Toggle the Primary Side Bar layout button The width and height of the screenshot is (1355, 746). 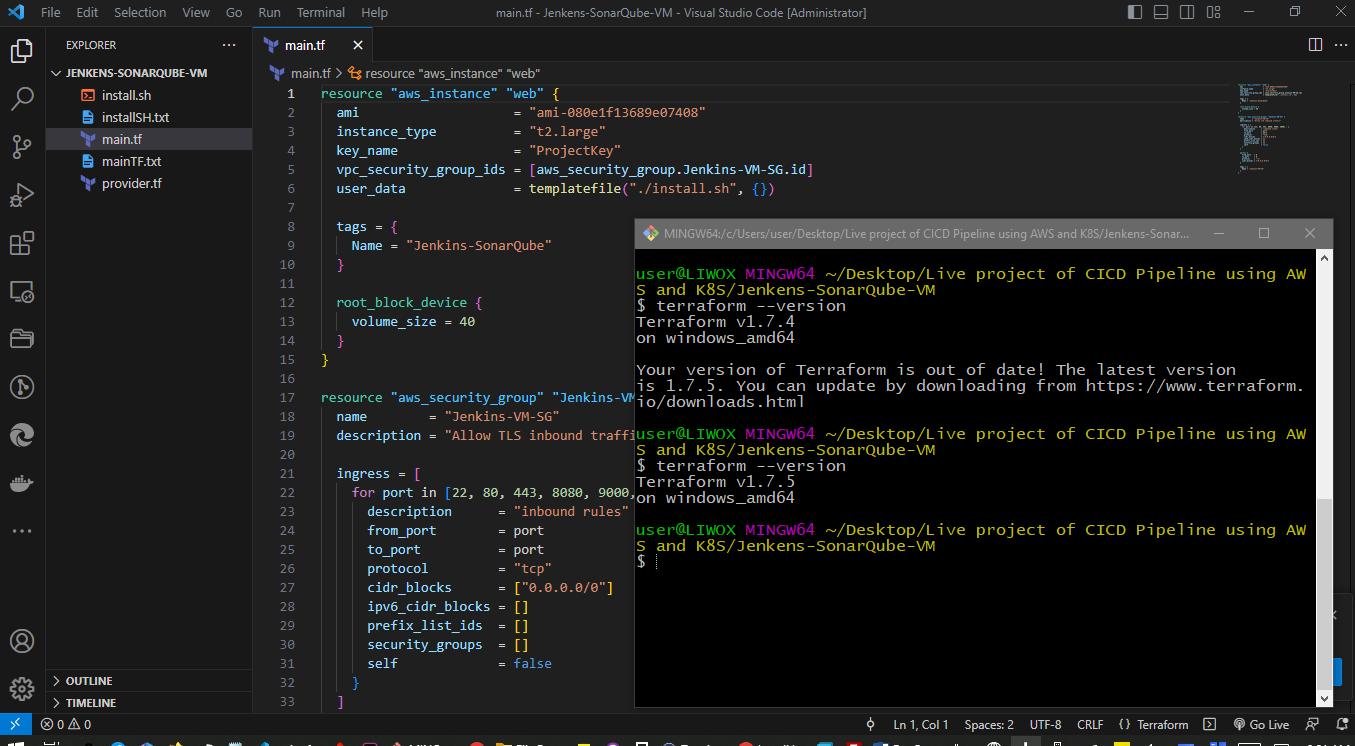tap(1135, 13)
